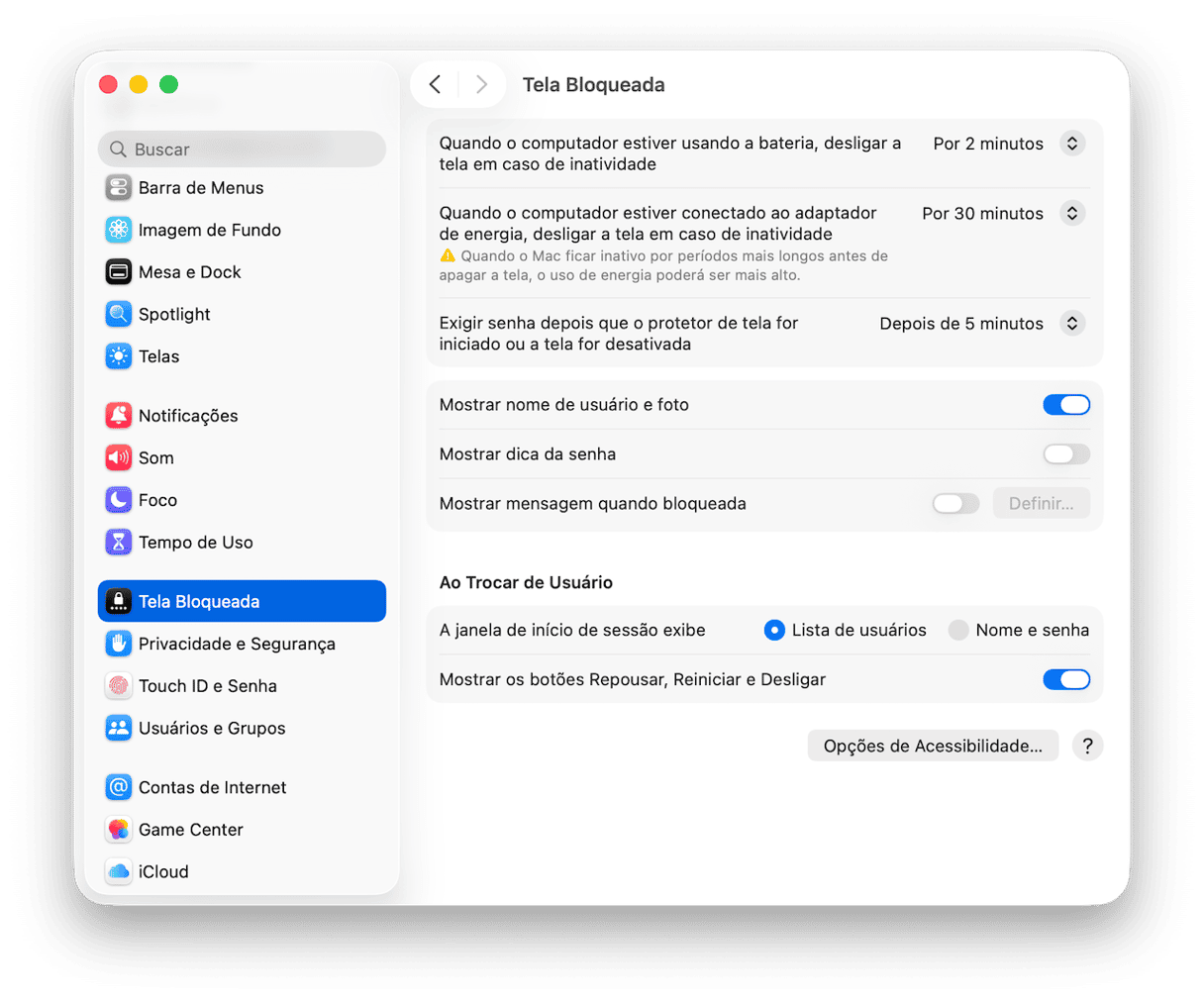Click the Usuários e Grupos people icon
This screenshot has width=1204, height=1003.
coord(119,728)
